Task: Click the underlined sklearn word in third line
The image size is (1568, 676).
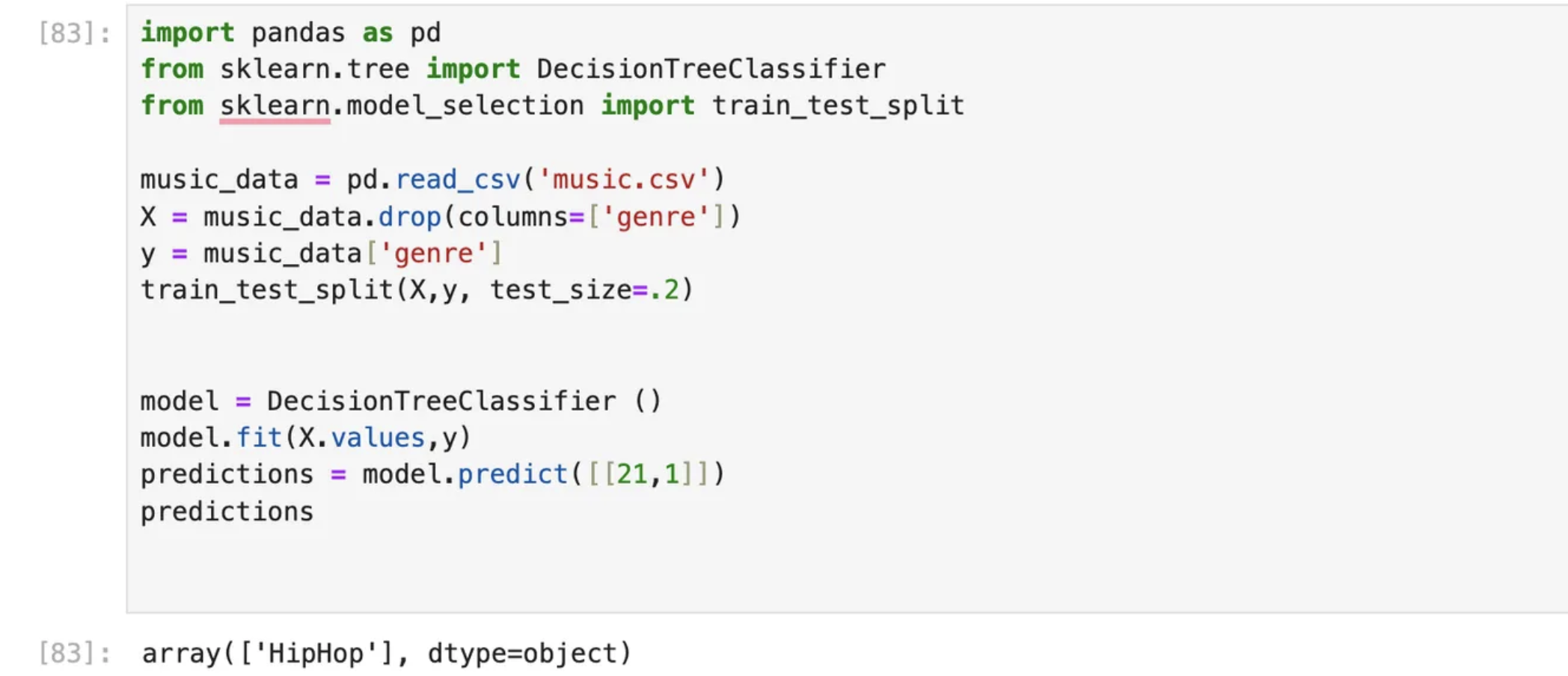Action: coord(275,106)
